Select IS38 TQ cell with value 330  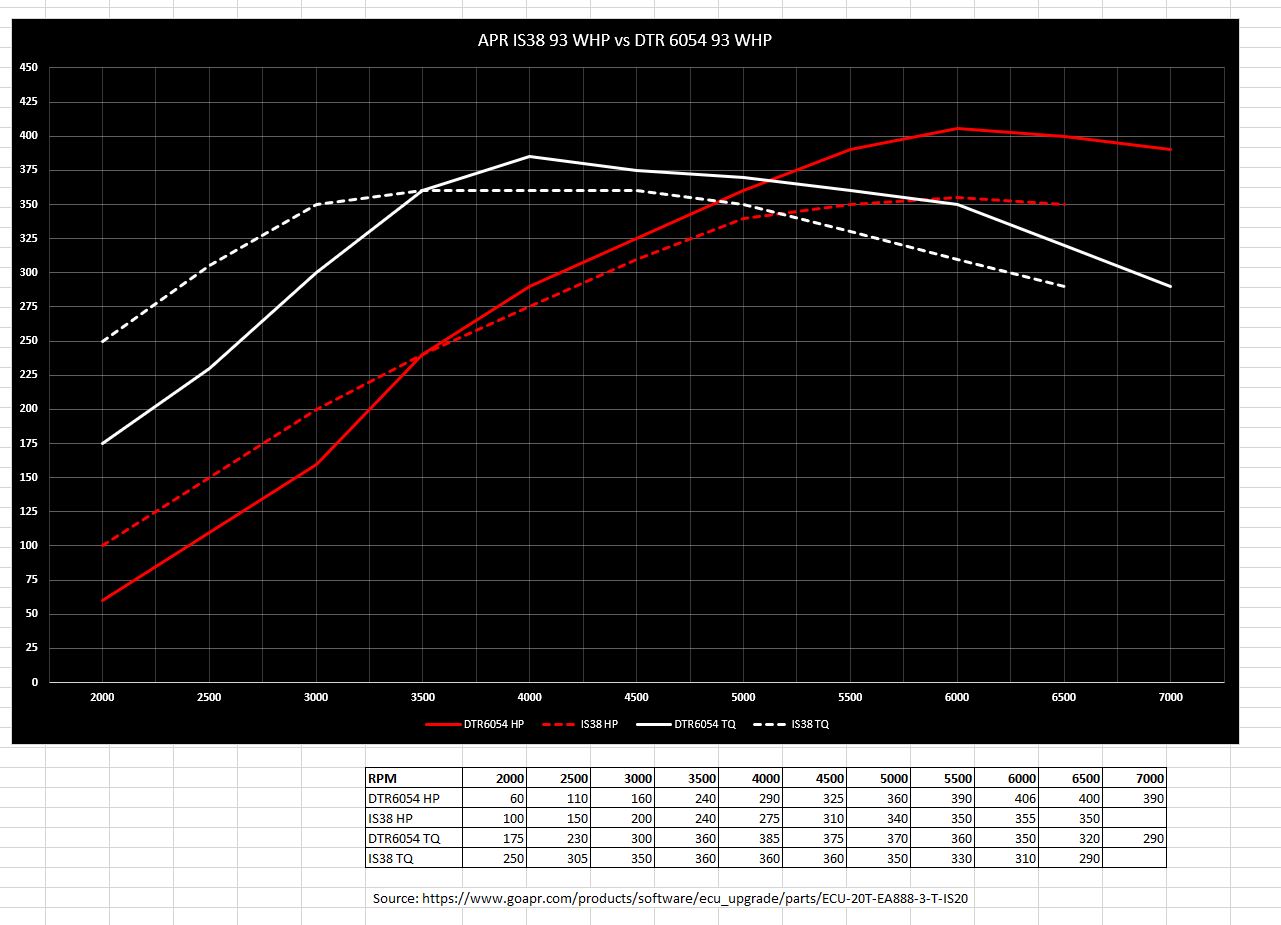(943, 858)
